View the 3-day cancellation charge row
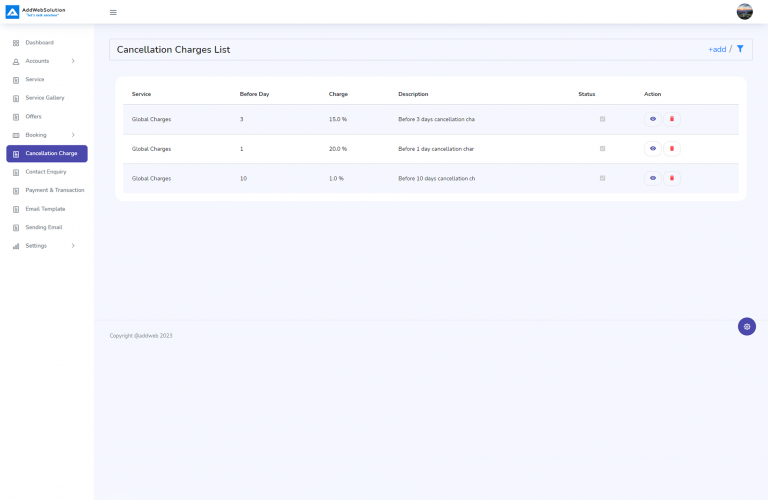The height and width of the screenshot is (500, 768). coord(652,119)
